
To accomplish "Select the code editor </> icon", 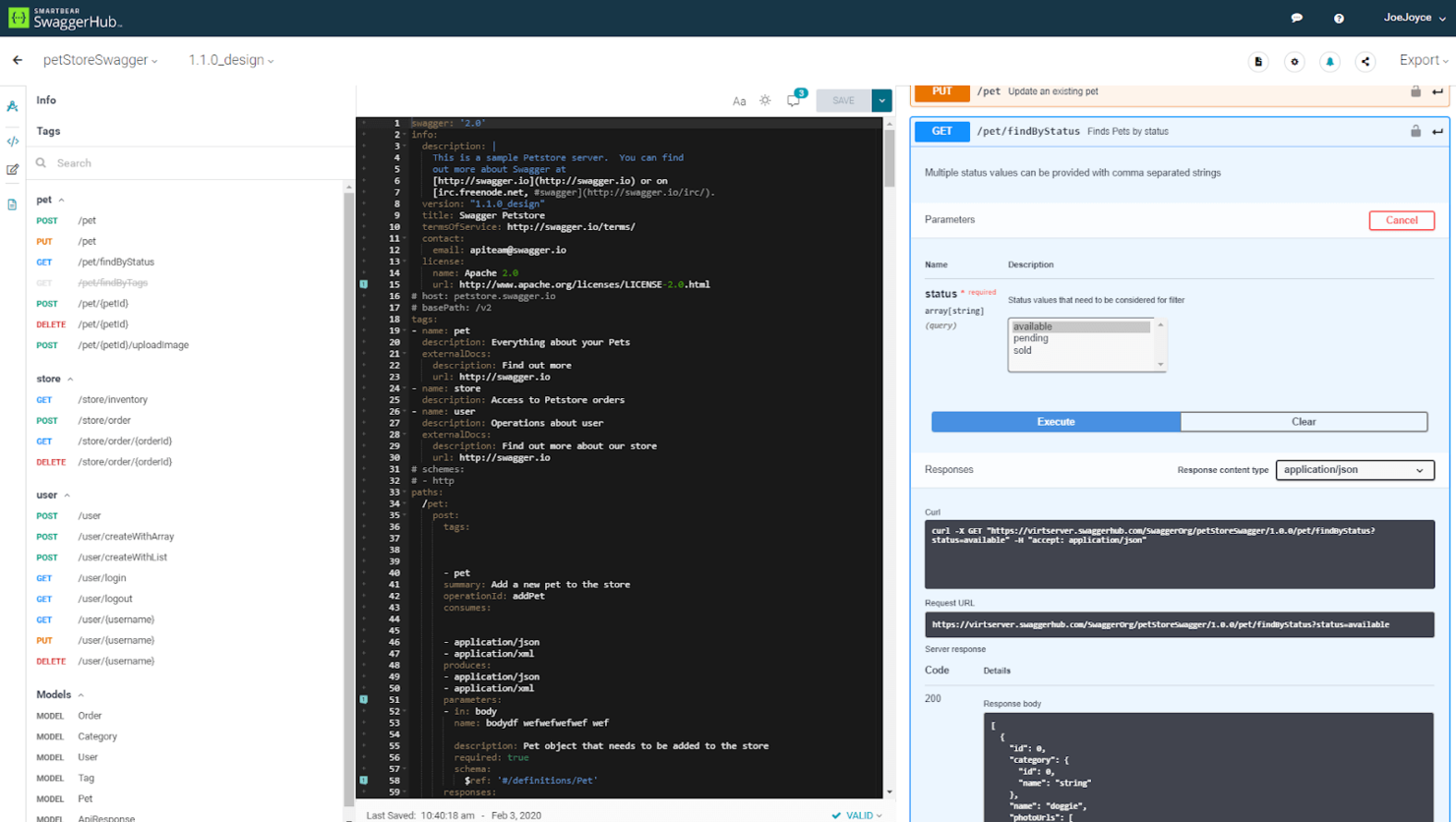I will [13, 141].
